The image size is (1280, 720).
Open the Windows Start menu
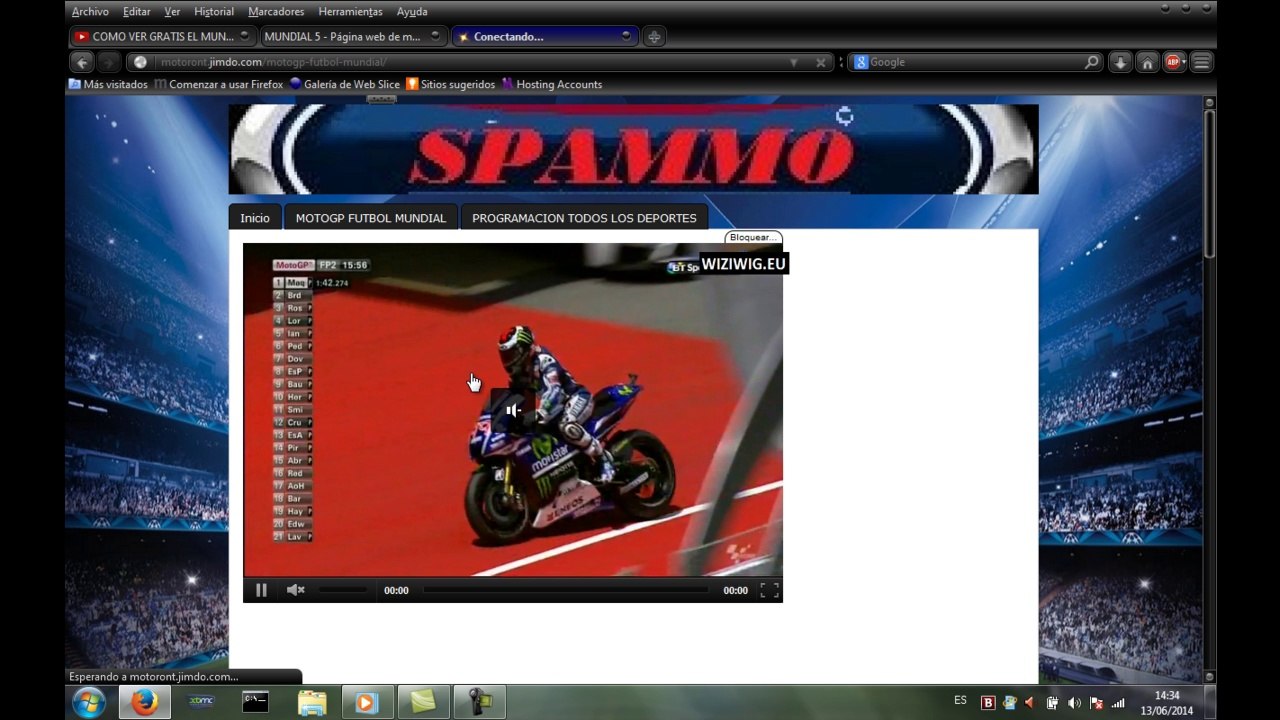[x=89, y=702]
